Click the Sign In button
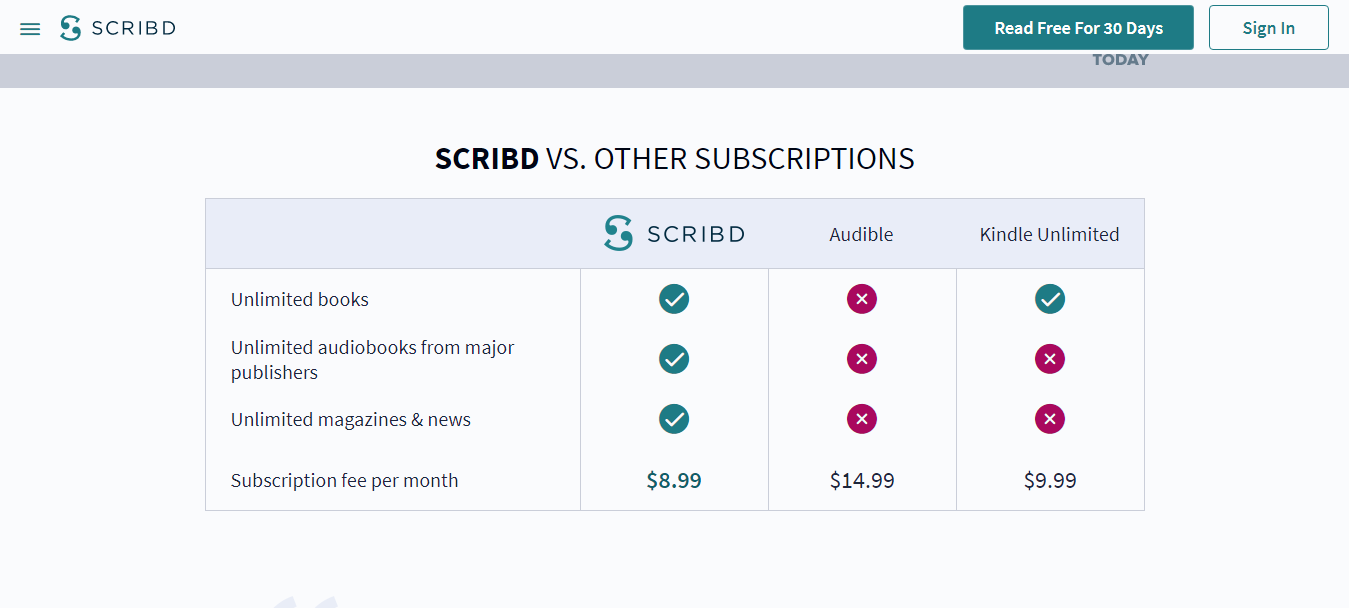Screen dimensions: 1349x608 pos(1268,27)
